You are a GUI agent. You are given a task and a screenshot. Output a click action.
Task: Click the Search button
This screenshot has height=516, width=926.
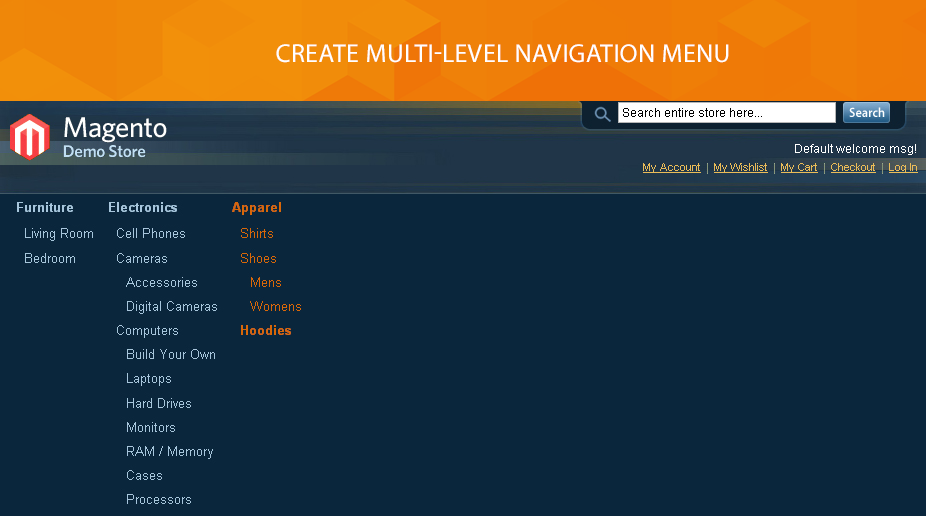(x=866, y=113)
